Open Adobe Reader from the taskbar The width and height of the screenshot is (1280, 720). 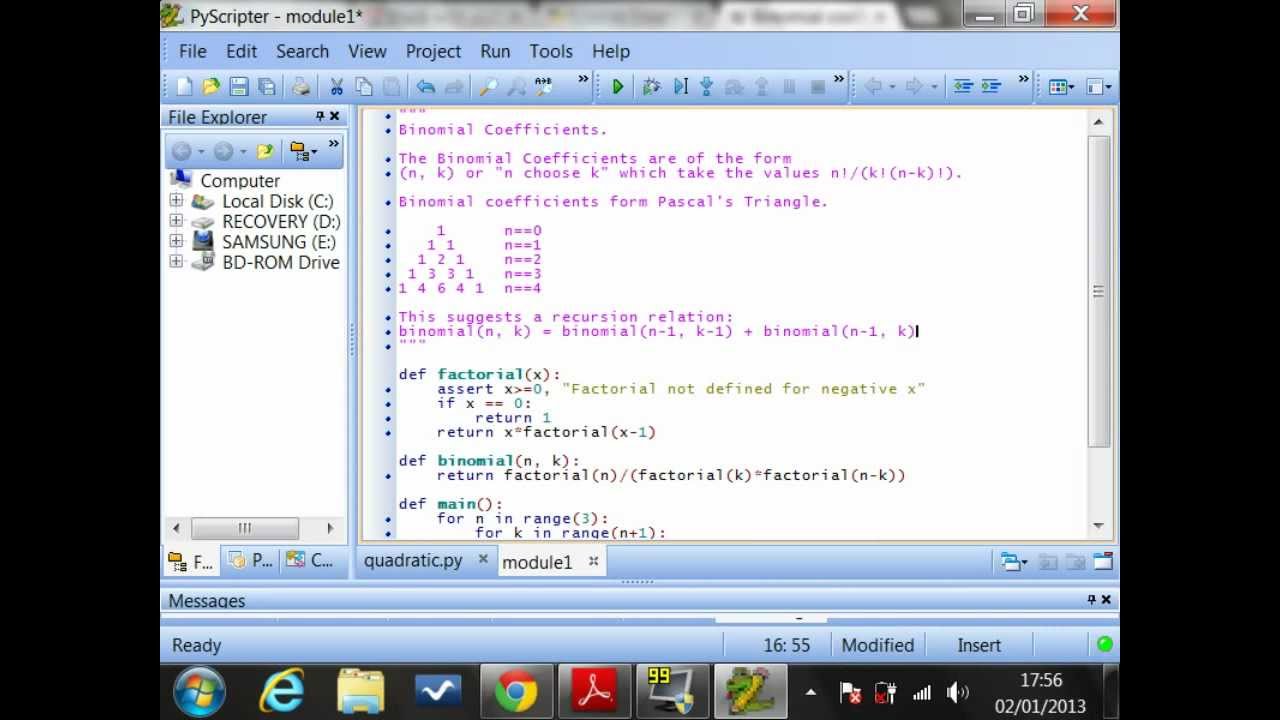[x=595, y=691]
